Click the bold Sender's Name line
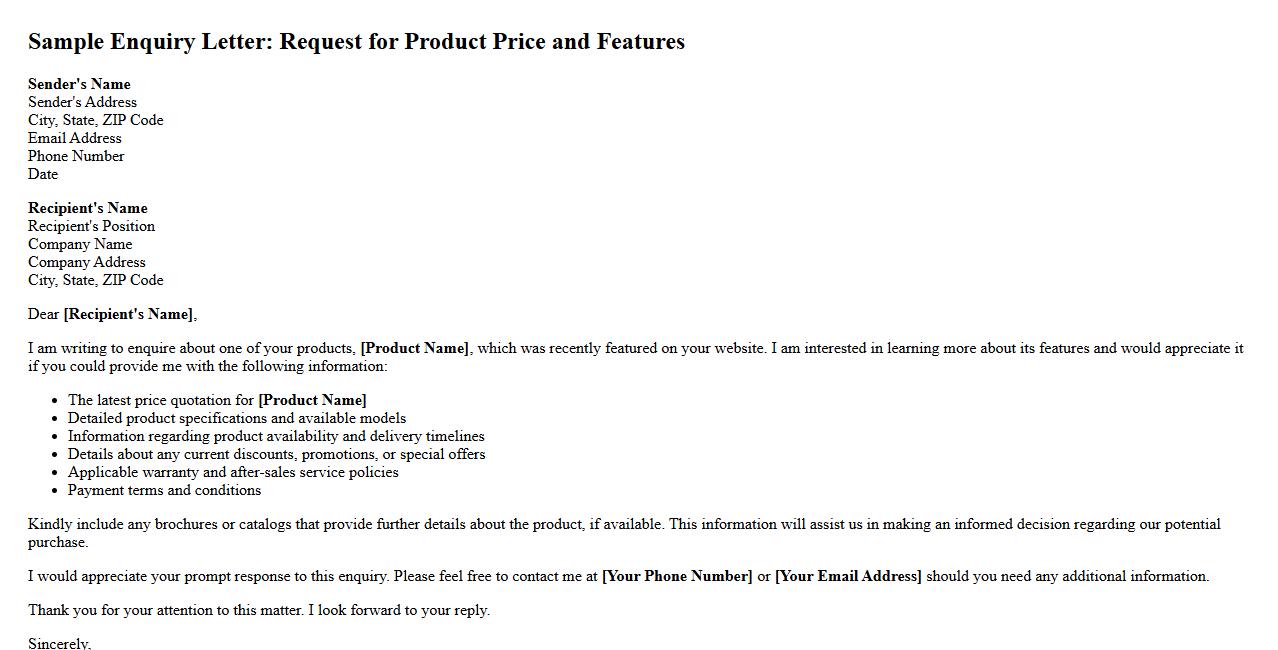Viewport: 1278px width, 650px height. [x=79, y=84]
